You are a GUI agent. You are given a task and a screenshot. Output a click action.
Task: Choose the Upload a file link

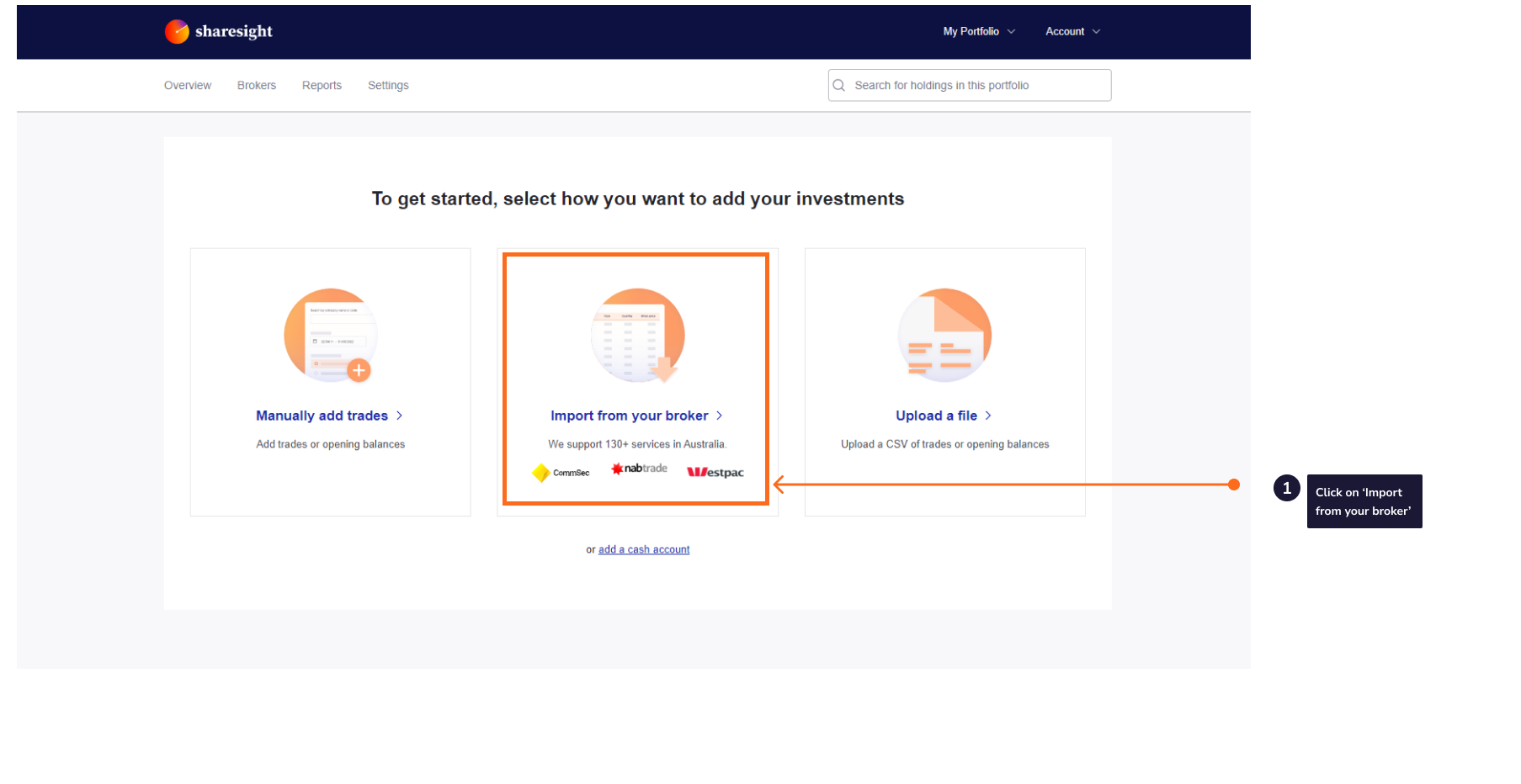click(936, 416)
